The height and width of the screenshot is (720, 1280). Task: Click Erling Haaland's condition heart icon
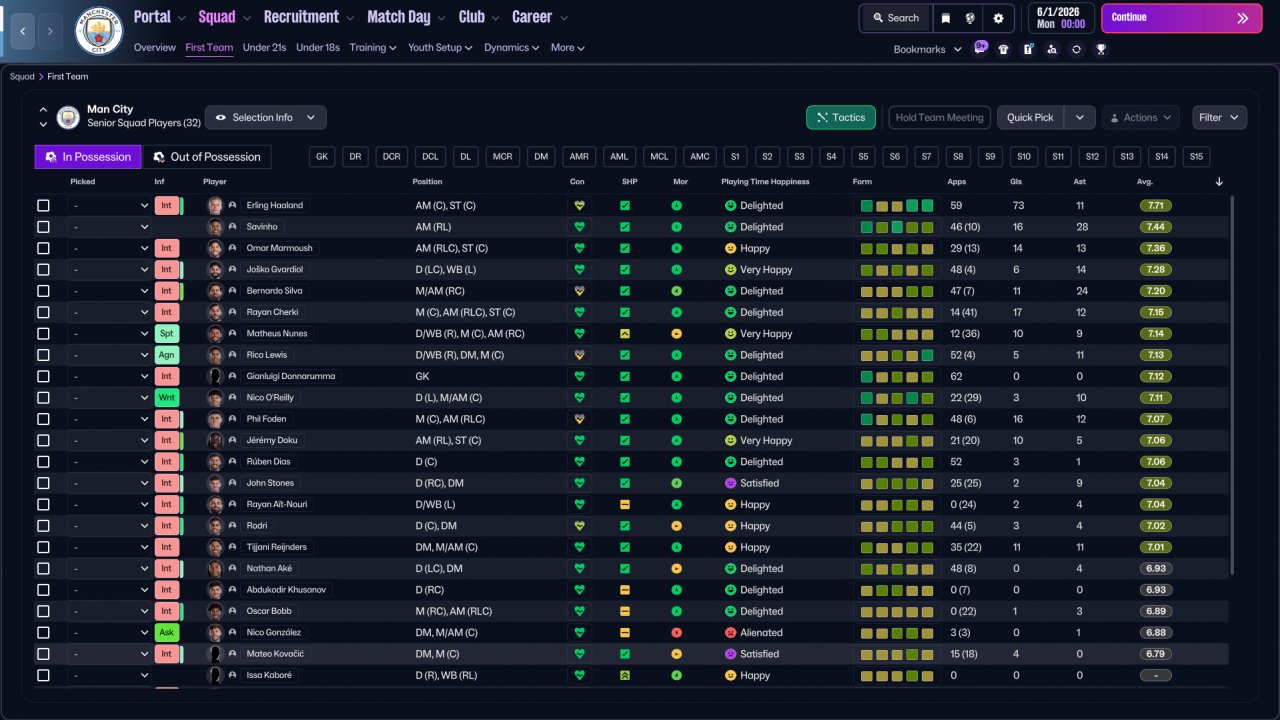578,205
